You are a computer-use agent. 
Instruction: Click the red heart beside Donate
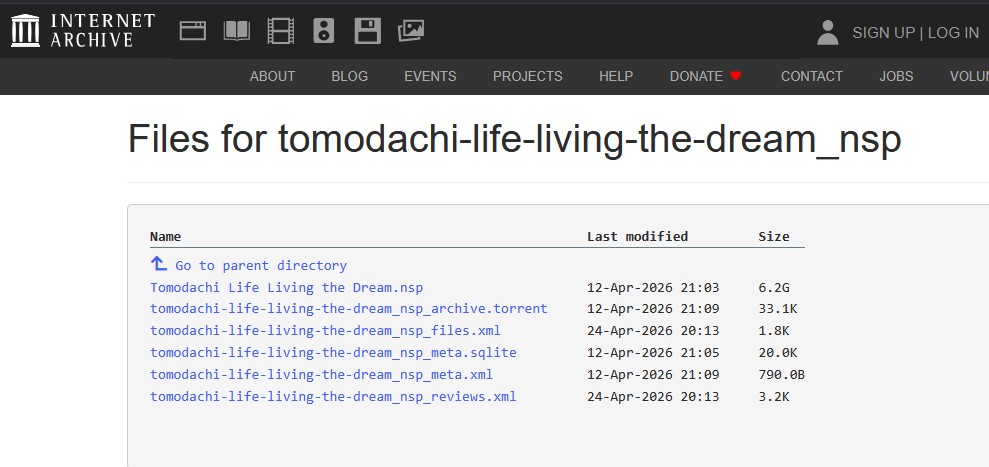[x=735, y=76]
